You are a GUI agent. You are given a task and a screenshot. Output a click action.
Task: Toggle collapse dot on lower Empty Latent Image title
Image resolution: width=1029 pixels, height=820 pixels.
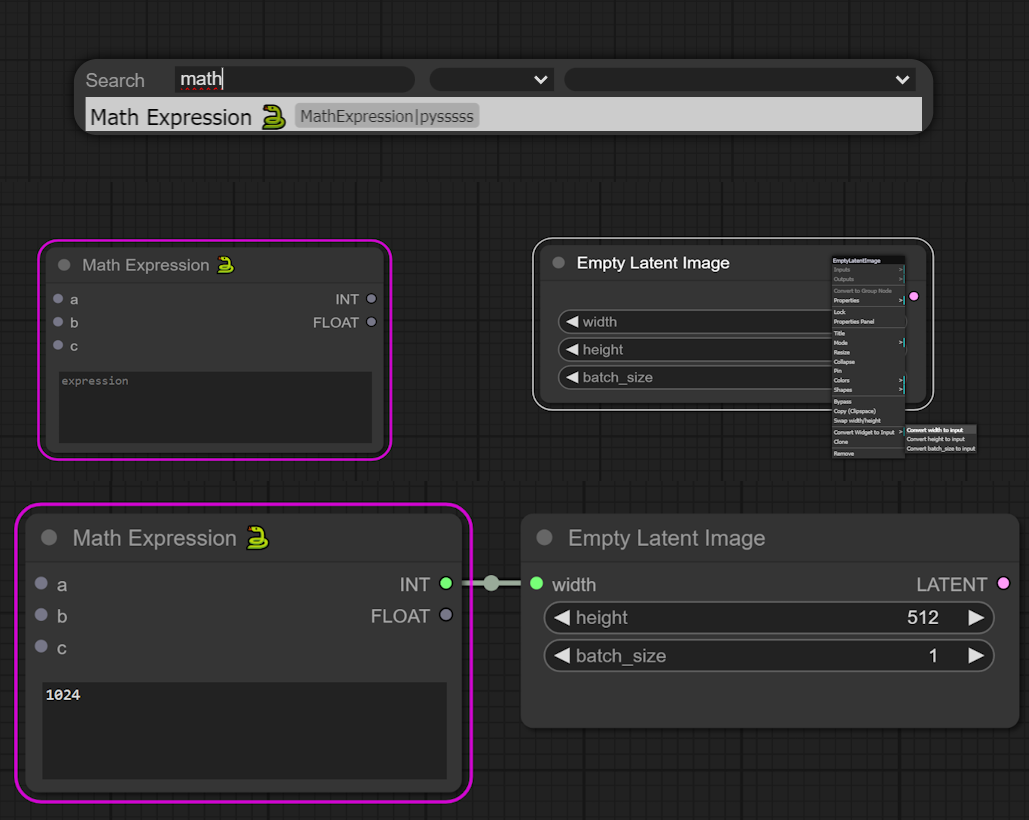click(544, 538)
